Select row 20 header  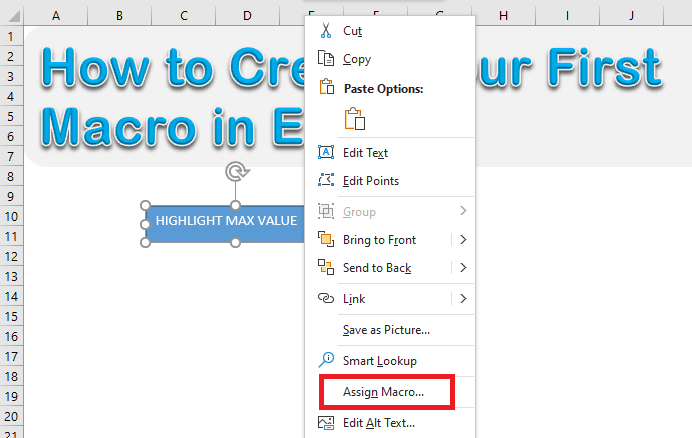click(x=11, y=416)
